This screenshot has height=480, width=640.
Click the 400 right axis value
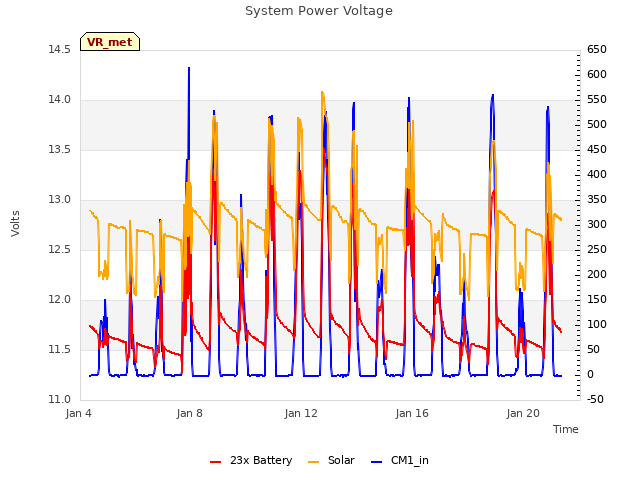[597, 174]
